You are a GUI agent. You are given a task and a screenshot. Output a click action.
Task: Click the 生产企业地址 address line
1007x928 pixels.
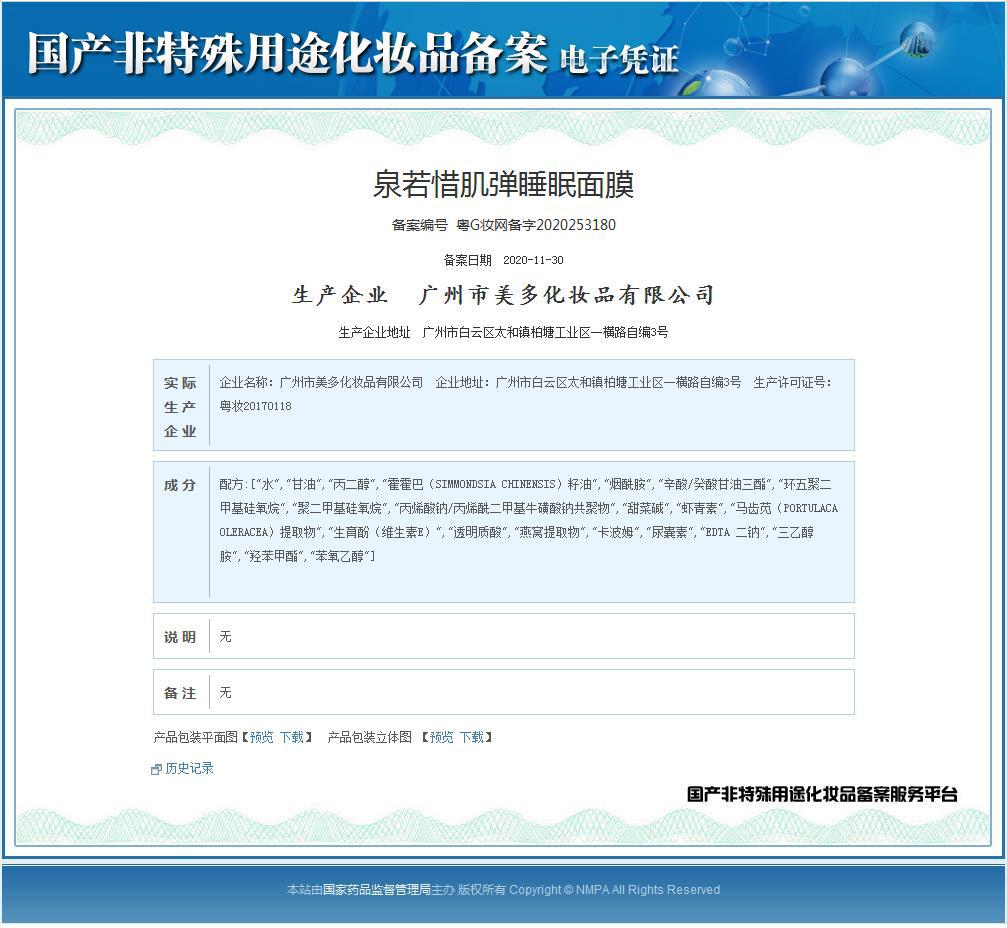[504, 332]
